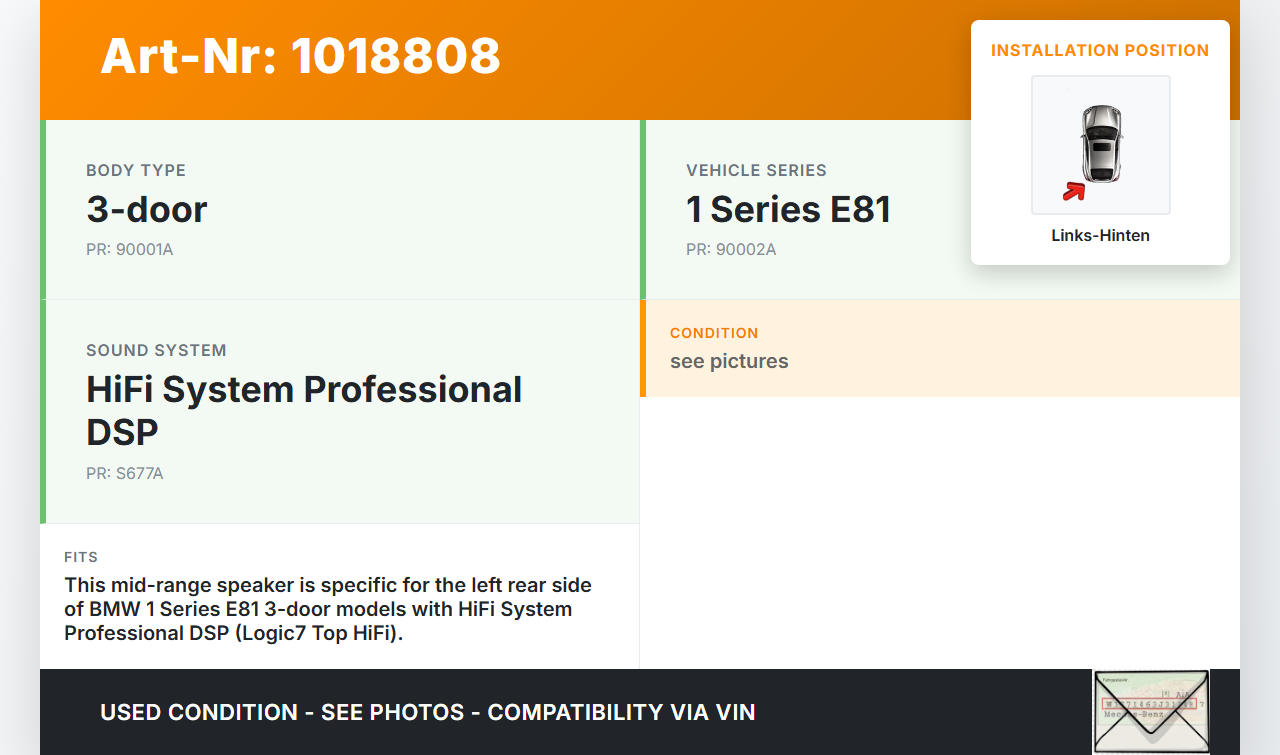Image resolution: width=1280 pixels, height=755 pixels.
Task: Click the PR: 90001A code
Action: (x=129, y=249)
